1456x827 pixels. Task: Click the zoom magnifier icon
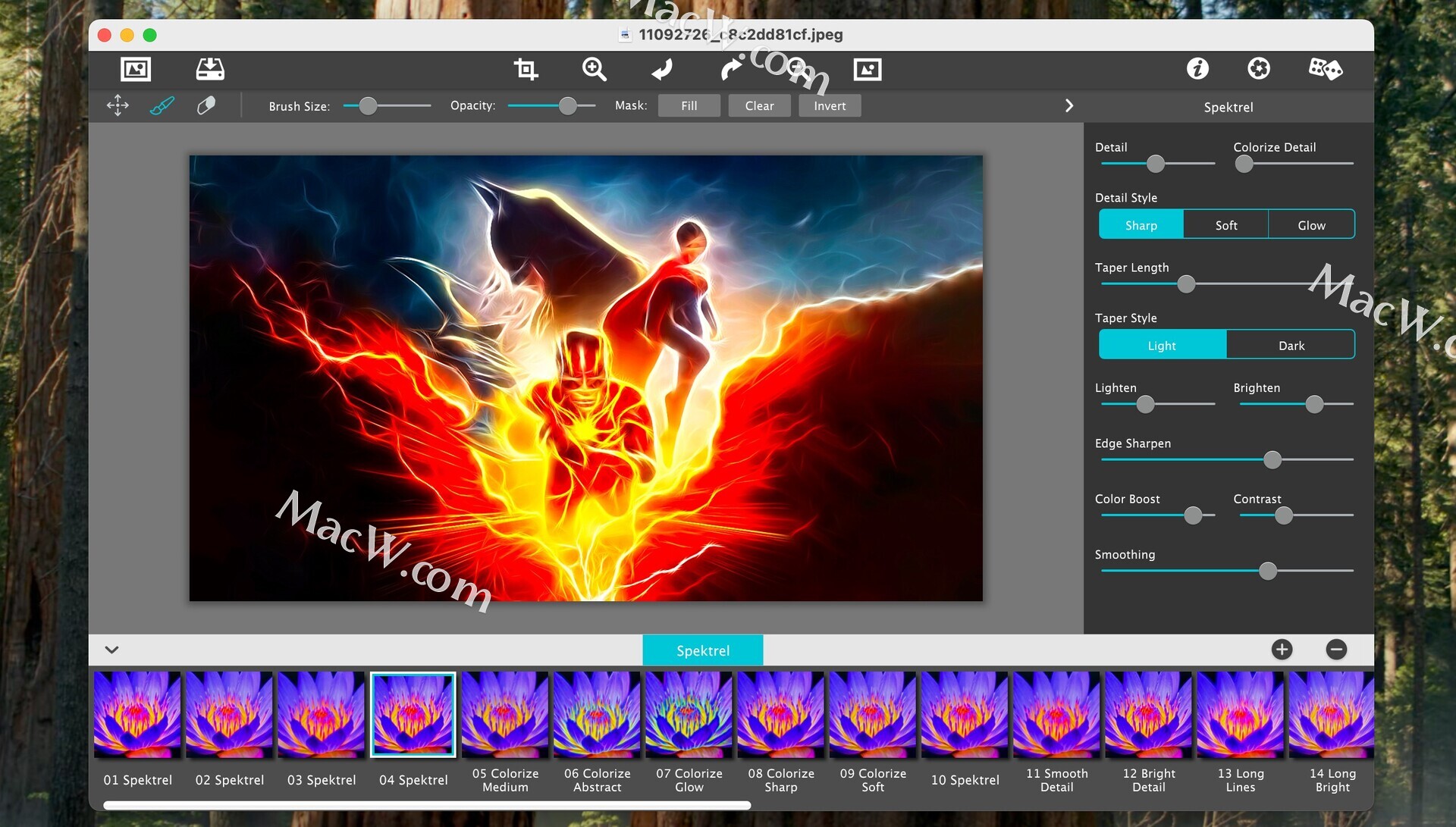(x=595, y=69)
